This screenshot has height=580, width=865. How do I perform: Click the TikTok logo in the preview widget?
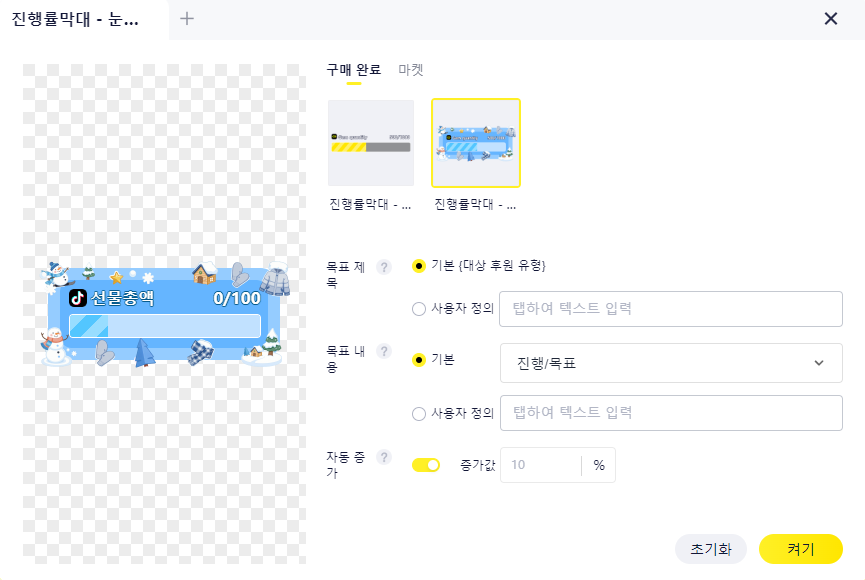coord(77,298)
